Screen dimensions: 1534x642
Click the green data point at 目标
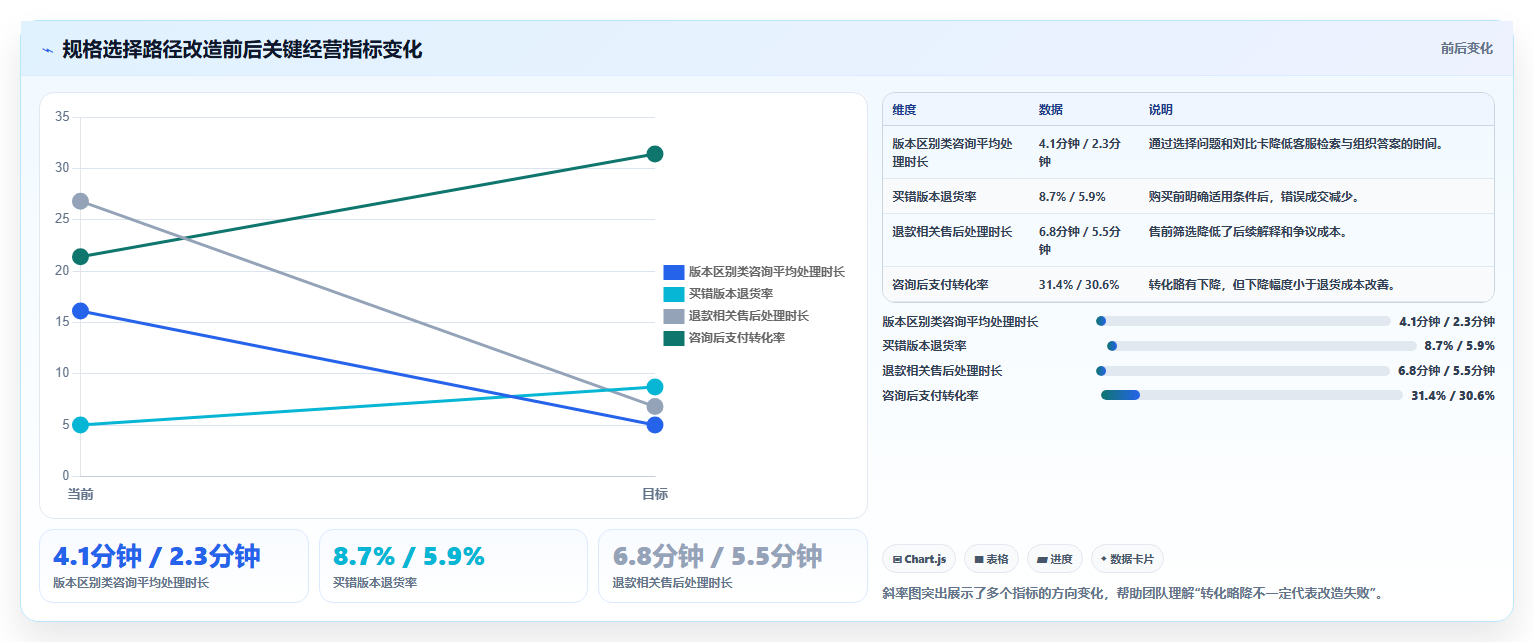point(655,154)
